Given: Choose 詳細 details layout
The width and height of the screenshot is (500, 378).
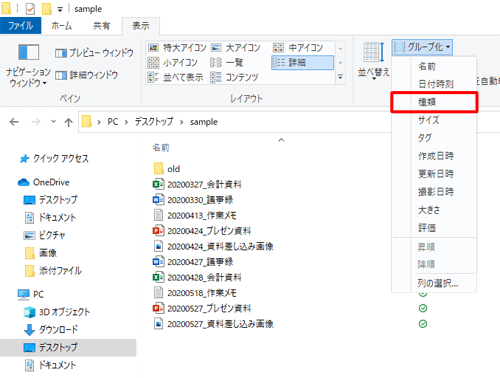Looking at the screenshot, I should point(302,62).
